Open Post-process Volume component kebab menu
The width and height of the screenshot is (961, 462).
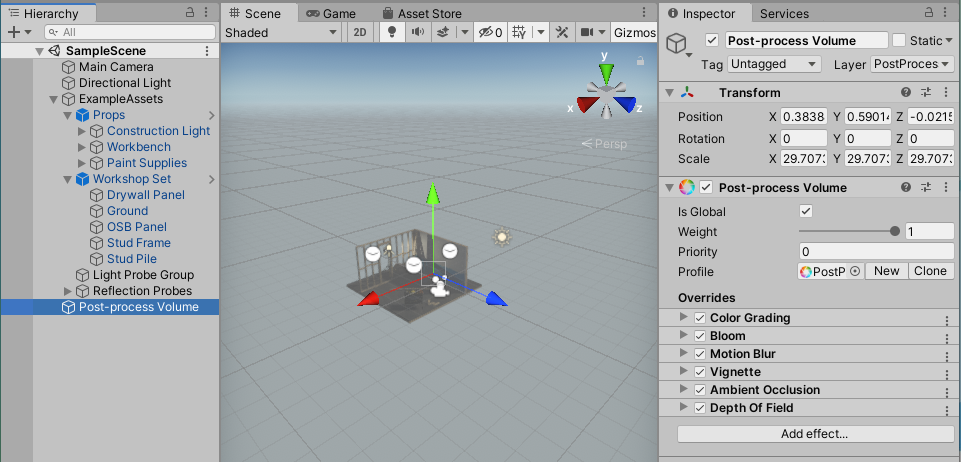click(x=945, y=187)
